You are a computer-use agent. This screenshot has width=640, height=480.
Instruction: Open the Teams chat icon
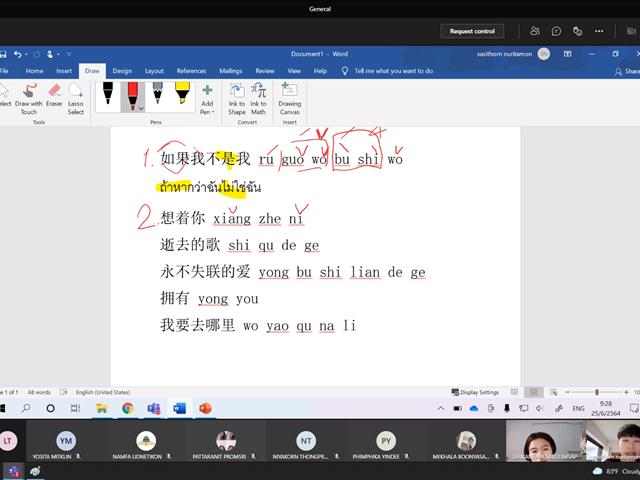click(x=556, y=31)
